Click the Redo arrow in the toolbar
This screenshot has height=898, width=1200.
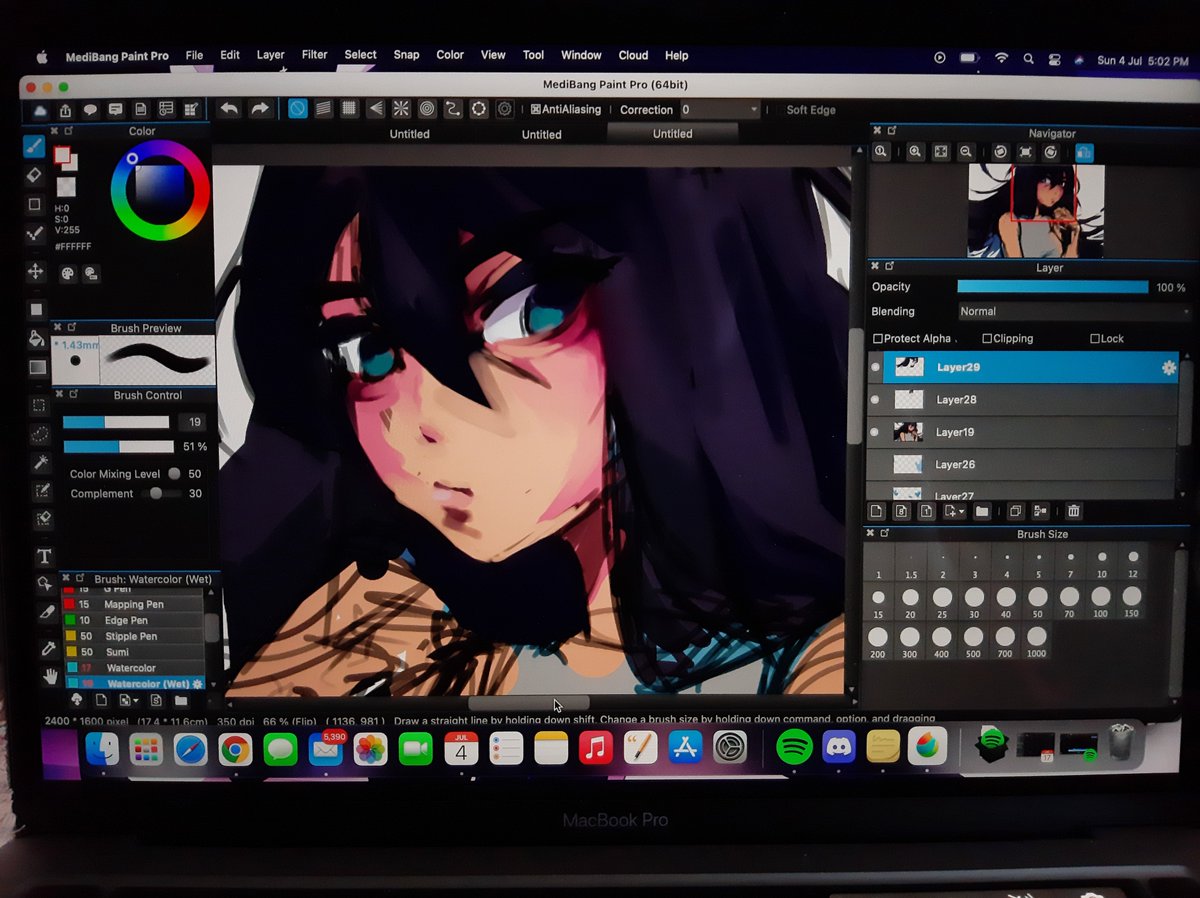coord(260,108)
